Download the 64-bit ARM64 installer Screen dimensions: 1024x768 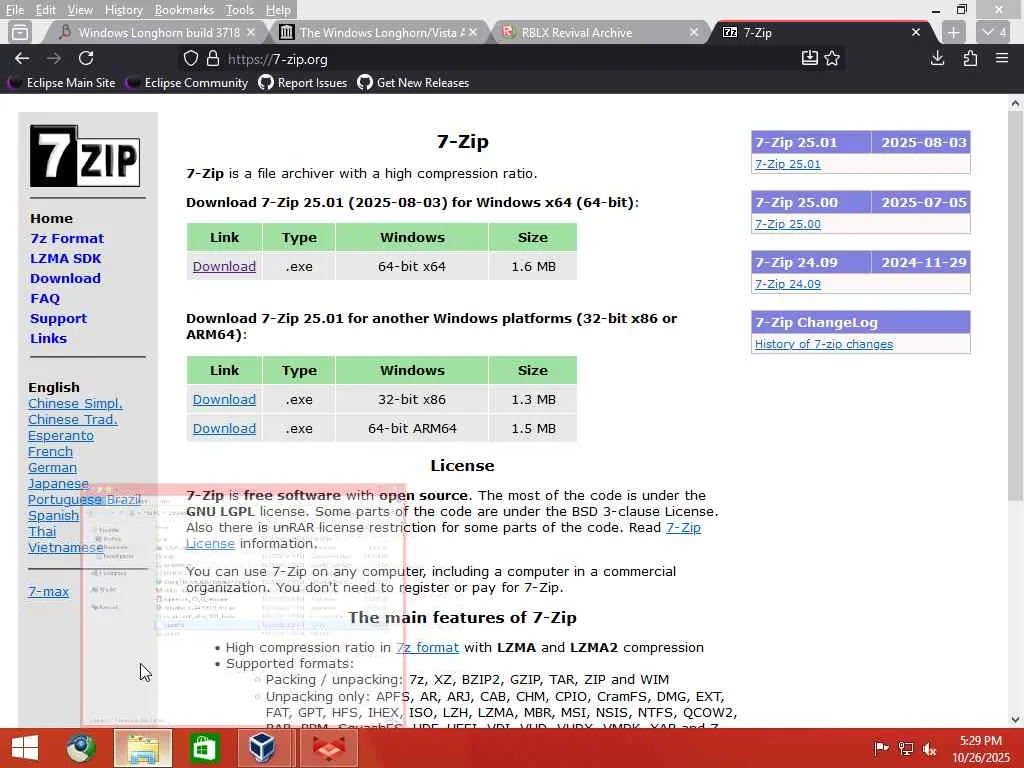[x=224, y=428]
